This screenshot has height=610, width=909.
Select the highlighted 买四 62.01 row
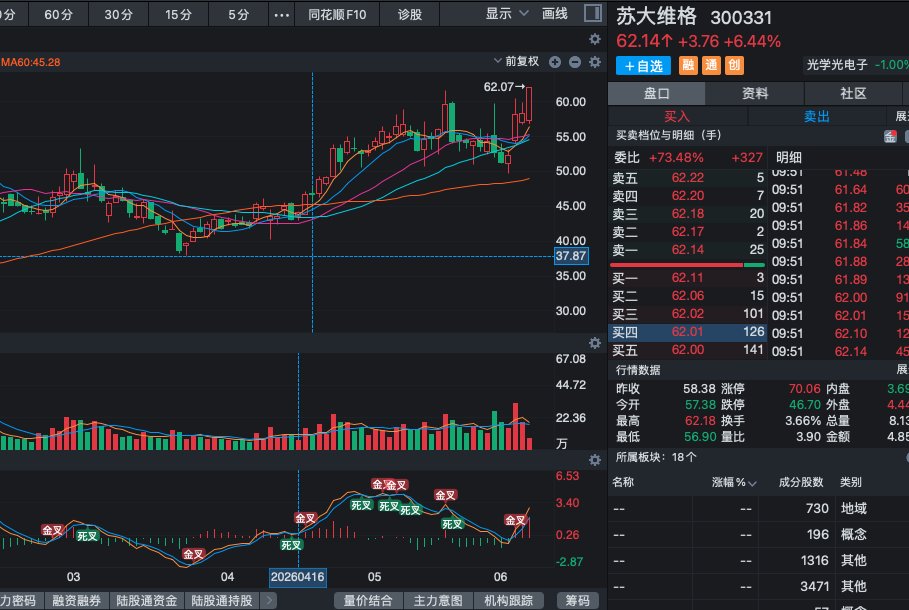pyautogui.click(x=688, y=332)
